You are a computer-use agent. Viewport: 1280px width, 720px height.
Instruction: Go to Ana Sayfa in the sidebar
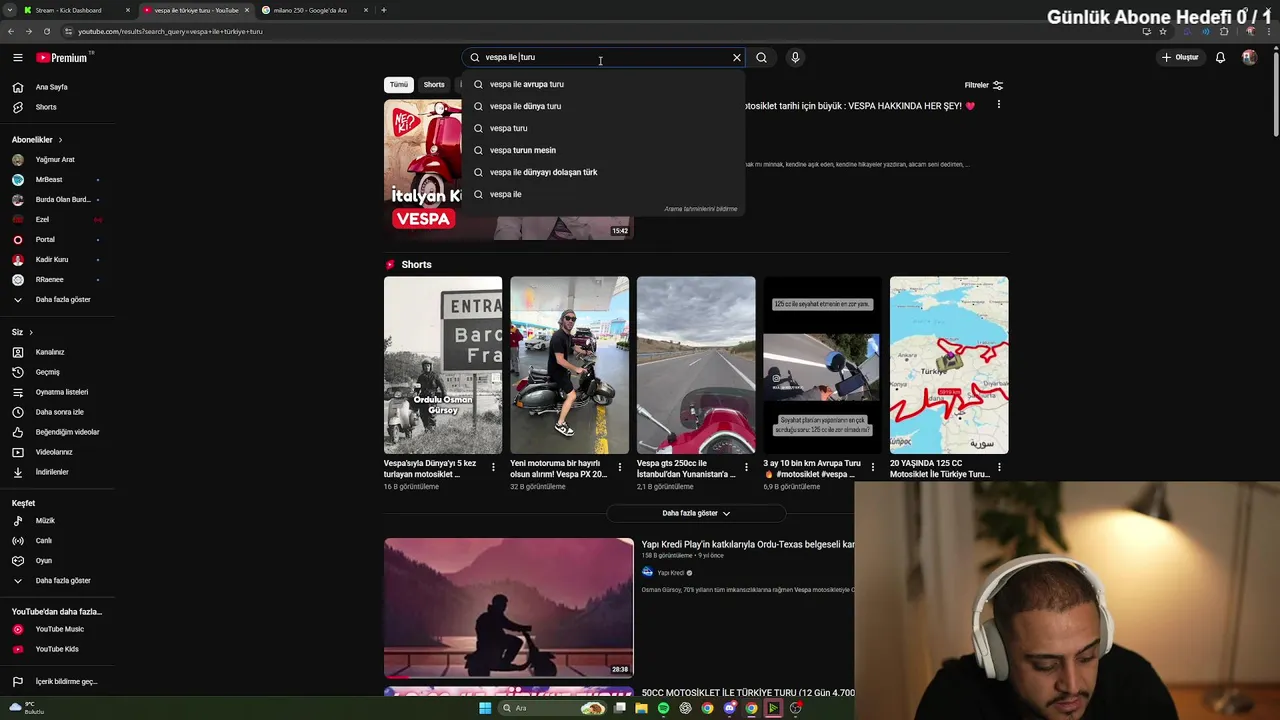click(x=57, y=87)
